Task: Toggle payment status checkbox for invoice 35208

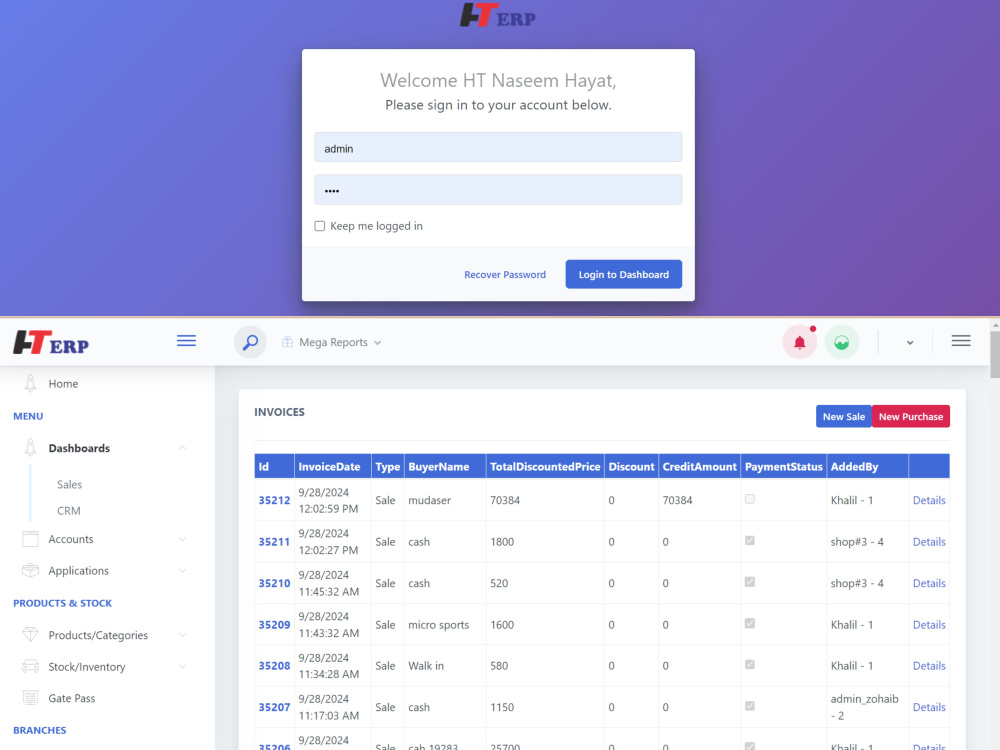Action: (750, 665)
